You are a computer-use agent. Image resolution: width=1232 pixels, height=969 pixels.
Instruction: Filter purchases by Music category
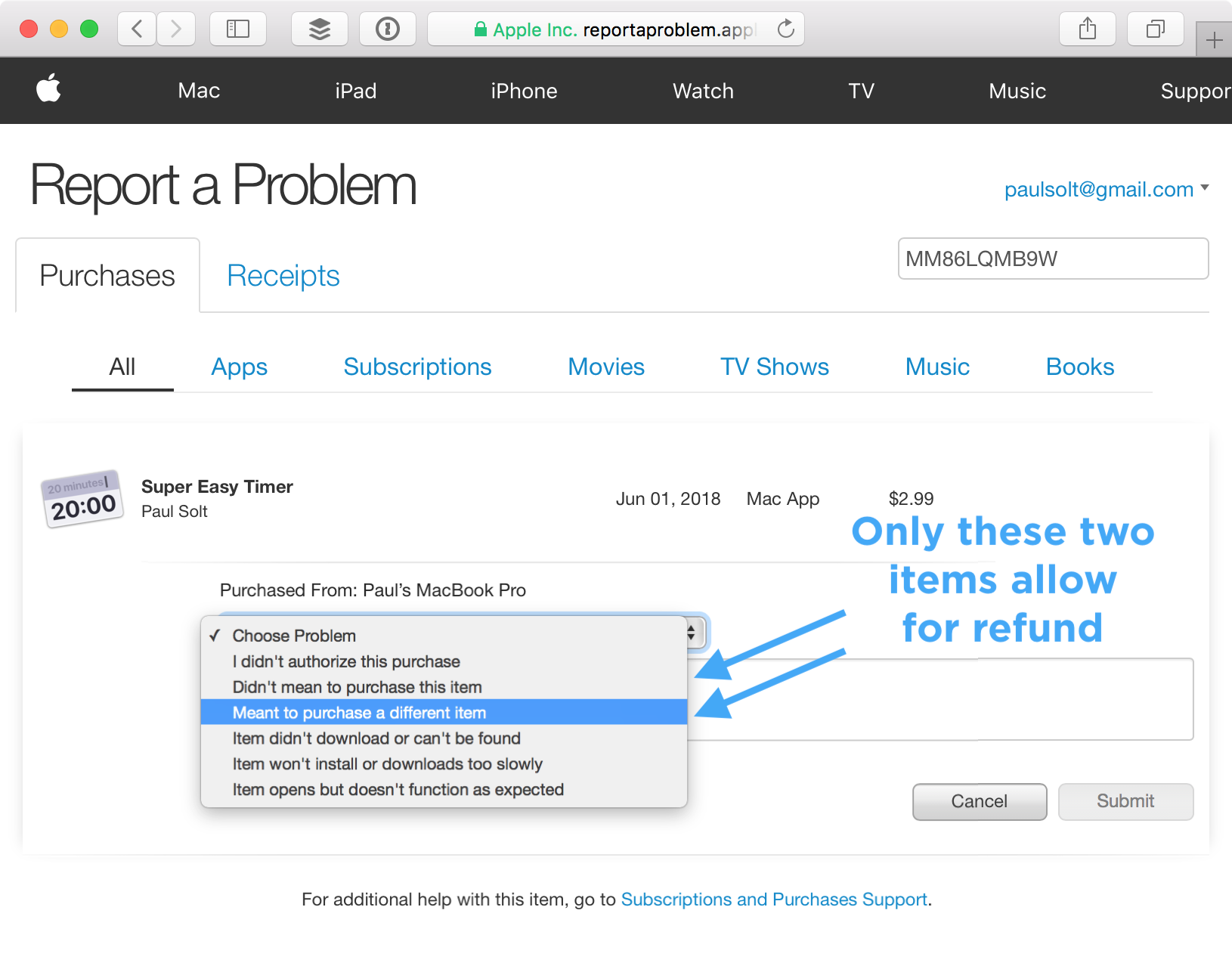tap(937, 367)
